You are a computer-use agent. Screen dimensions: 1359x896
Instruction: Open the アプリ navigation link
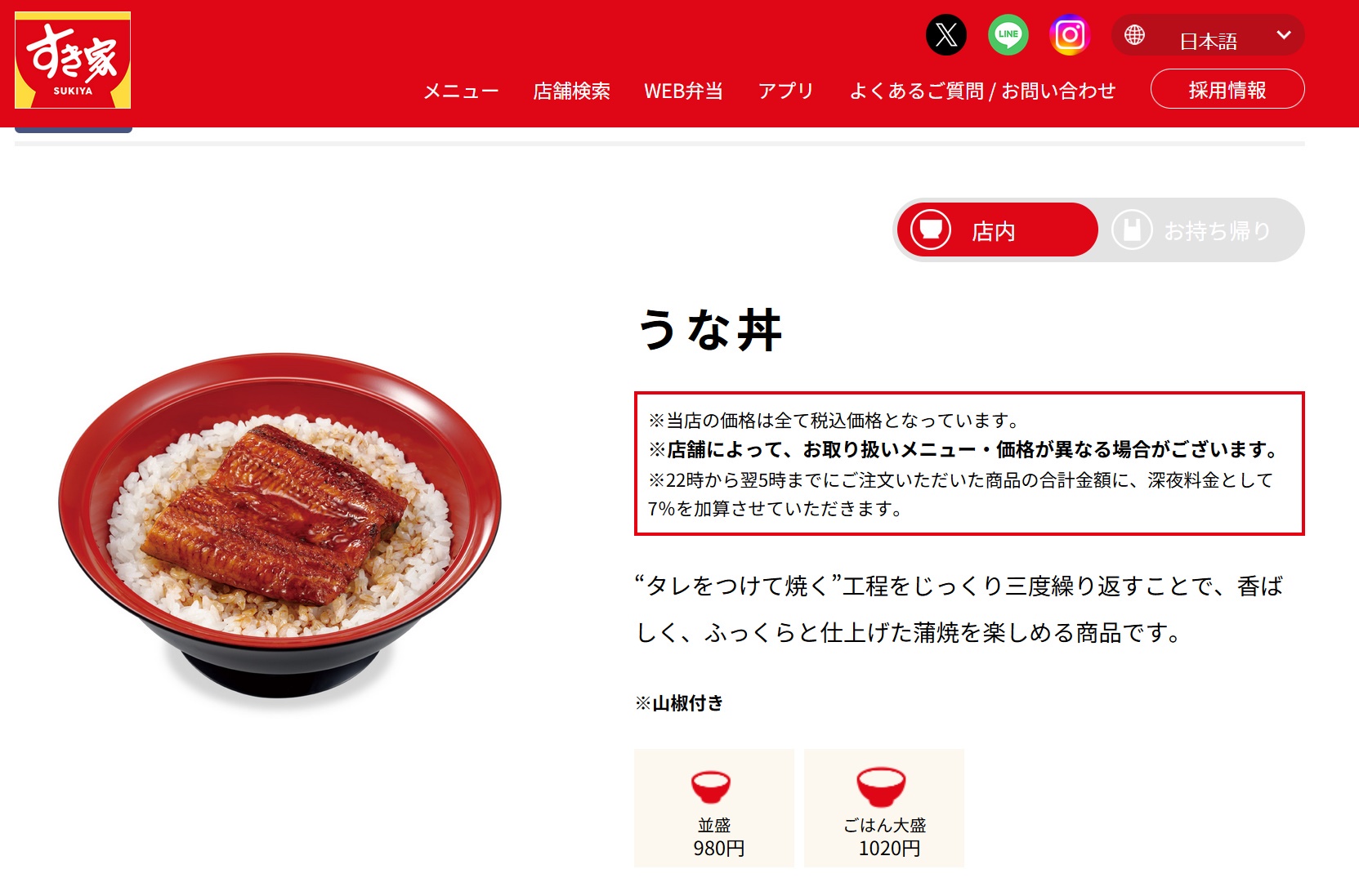click(x=785, y=91)
